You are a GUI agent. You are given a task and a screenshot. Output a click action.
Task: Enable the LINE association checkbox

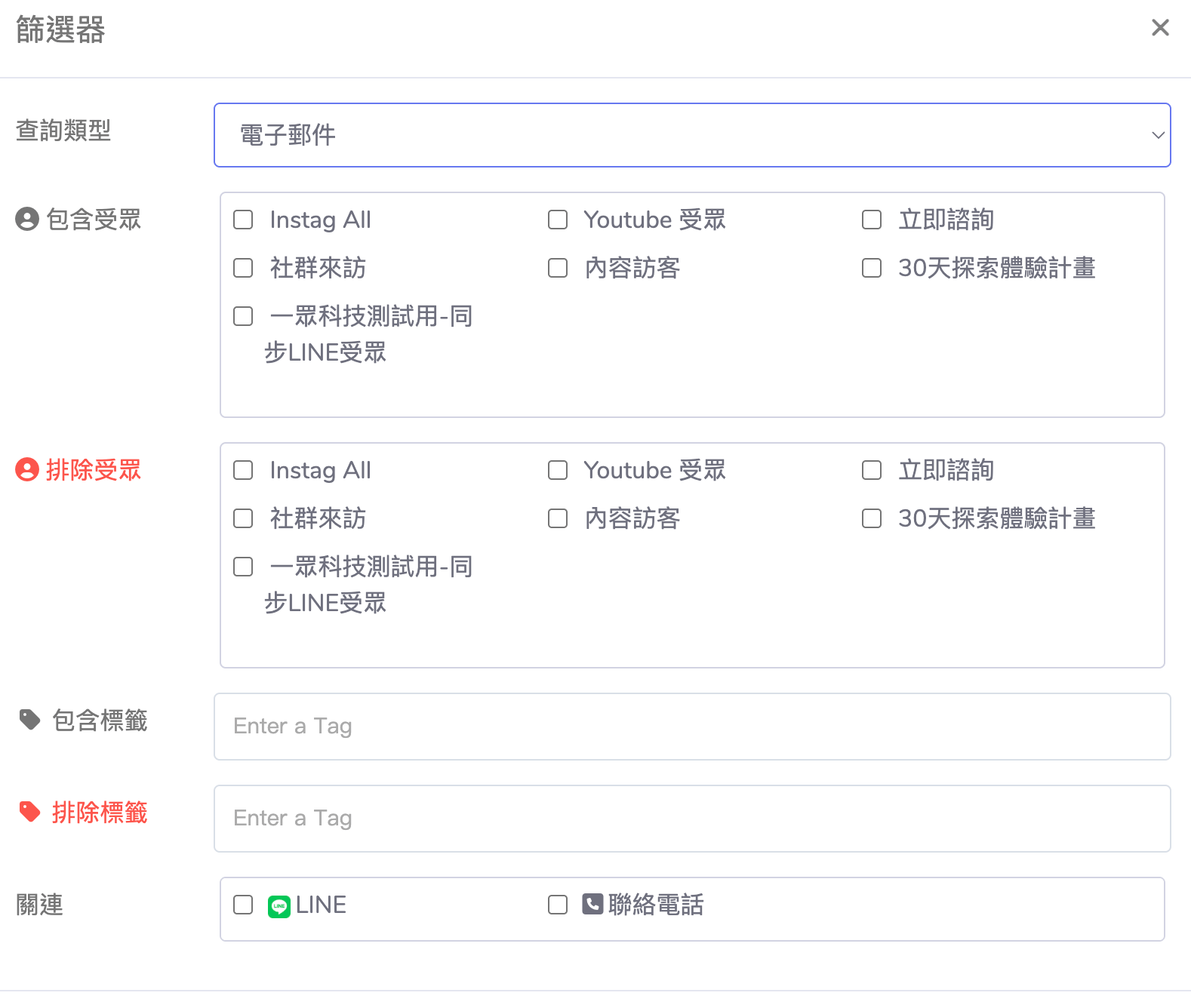243,905
